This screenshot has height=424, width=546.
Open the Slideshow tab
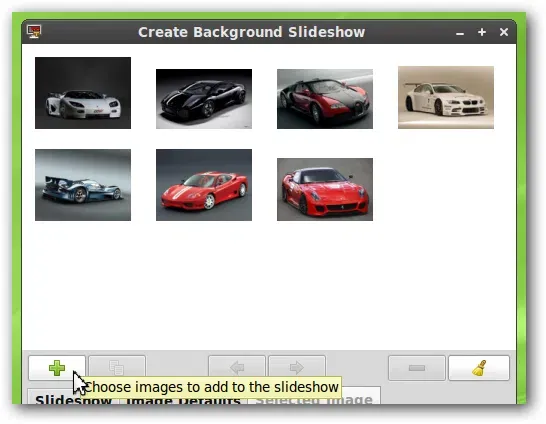(x=73, y=399)
